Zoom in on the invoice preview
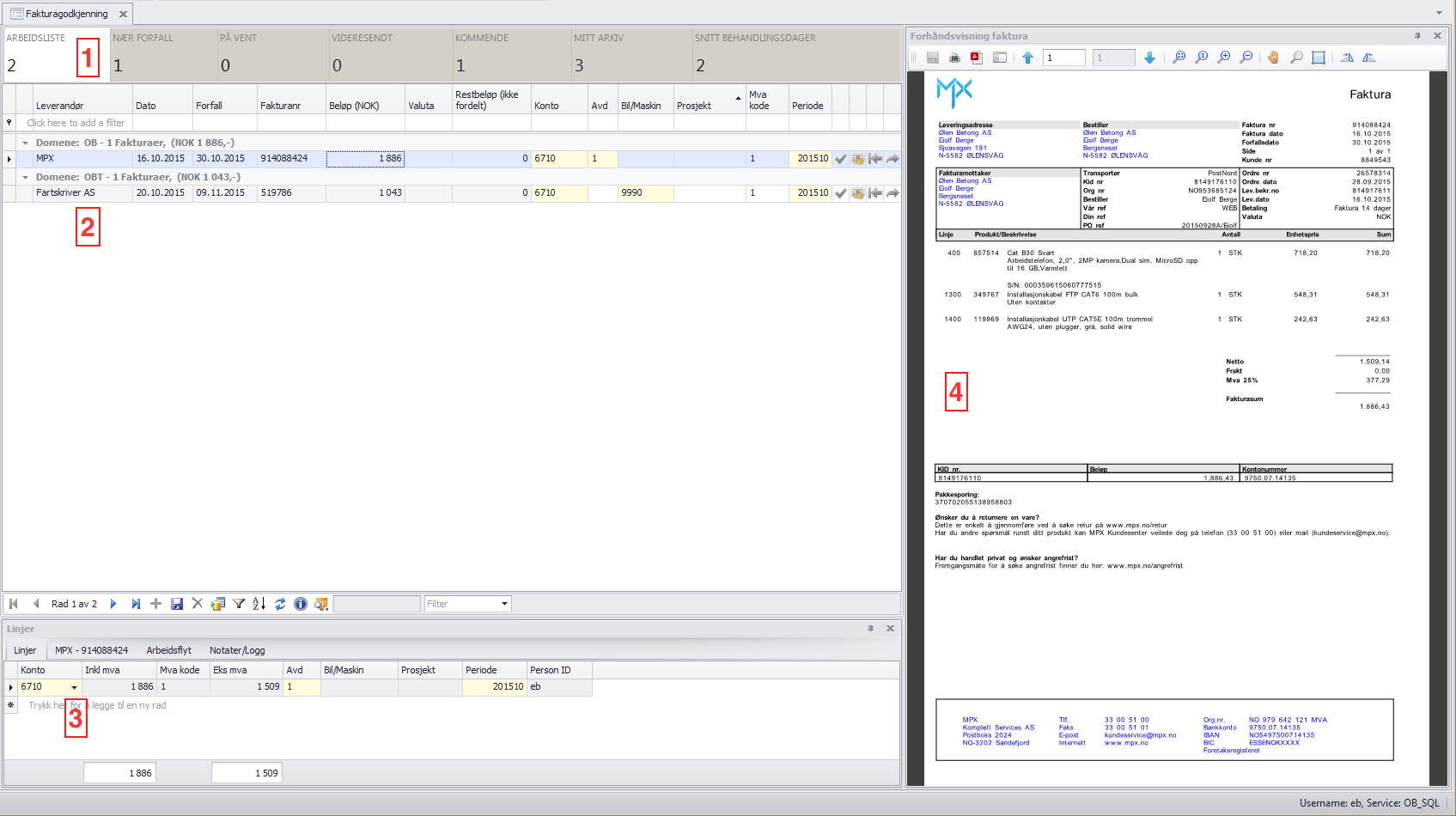 (1224, 58)
